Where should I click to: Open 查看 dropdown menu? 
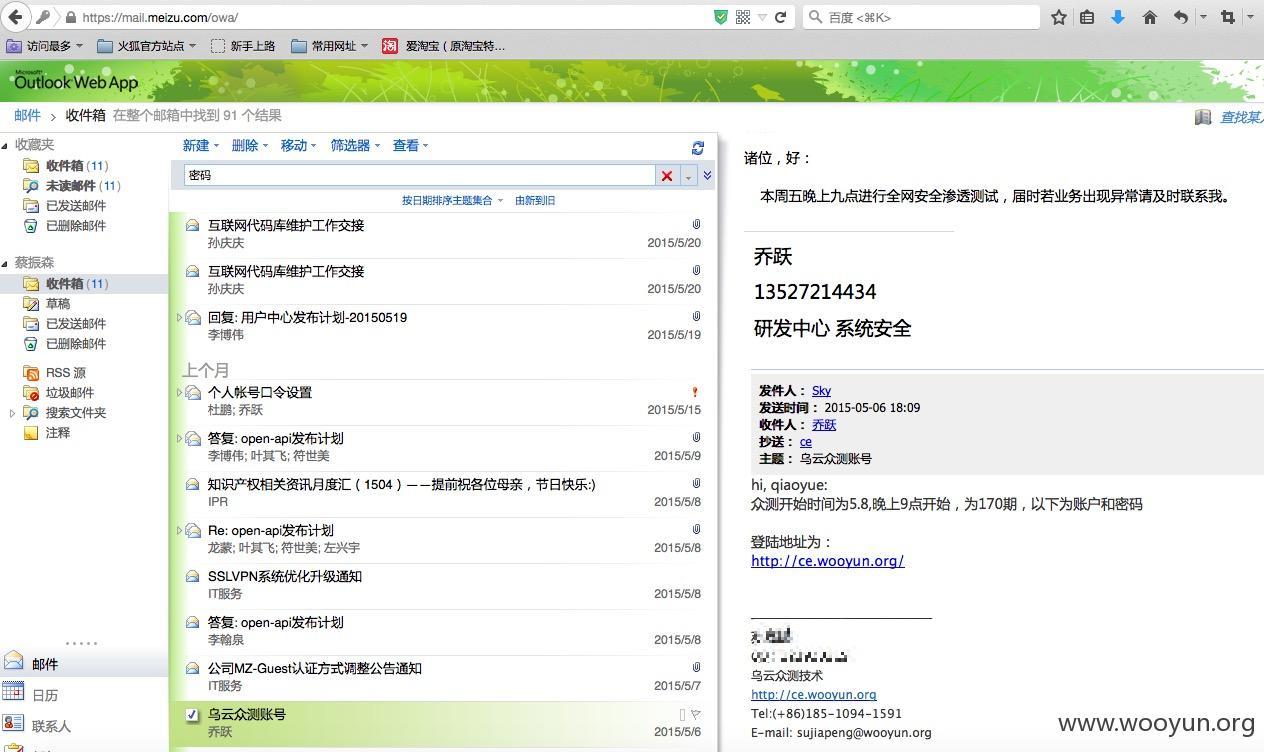410,146
